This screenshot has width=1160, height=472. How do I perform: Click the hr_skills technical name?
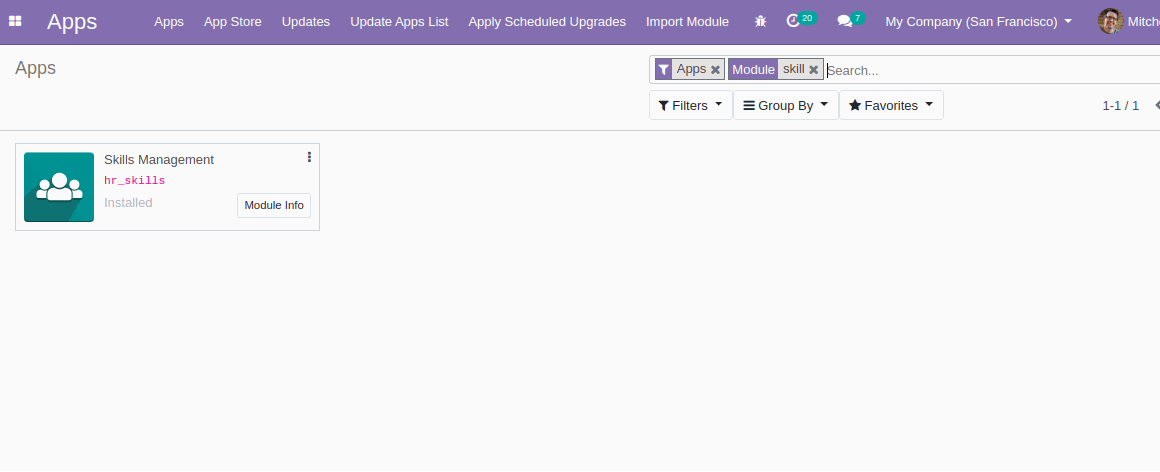[134, 181]
